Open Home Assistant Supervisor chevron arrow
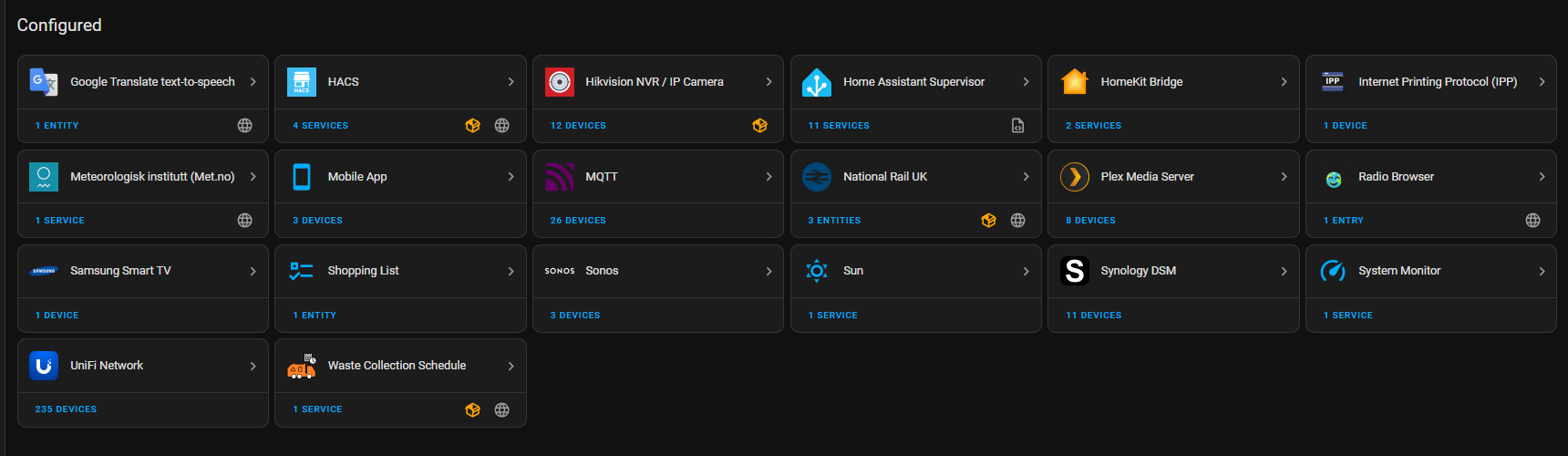Image resolution: width=1568 pixels, height=456 pixels. tap(1026, 82)
